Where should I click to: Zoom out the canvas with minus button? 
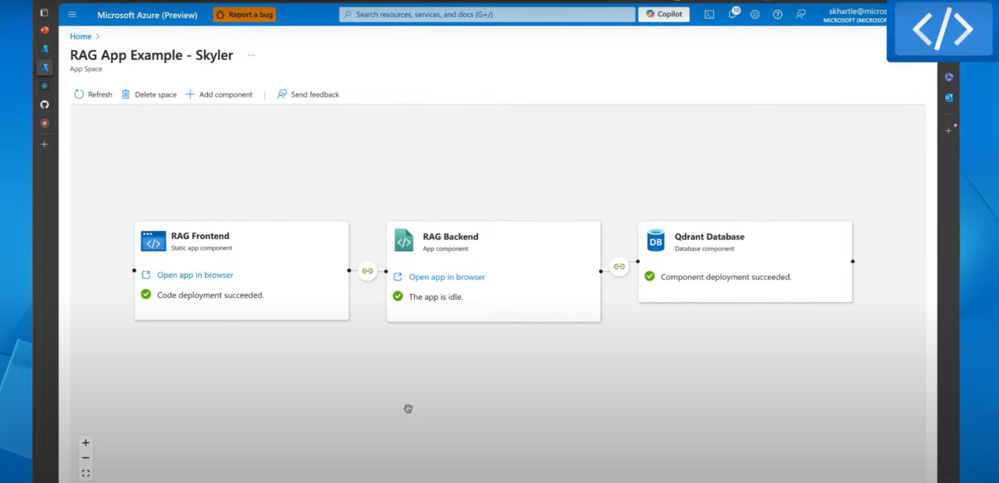coord(86,458)
